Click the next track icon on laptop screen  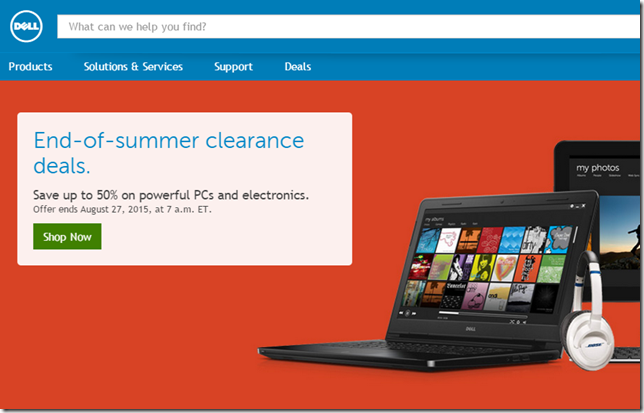[414, 314]
